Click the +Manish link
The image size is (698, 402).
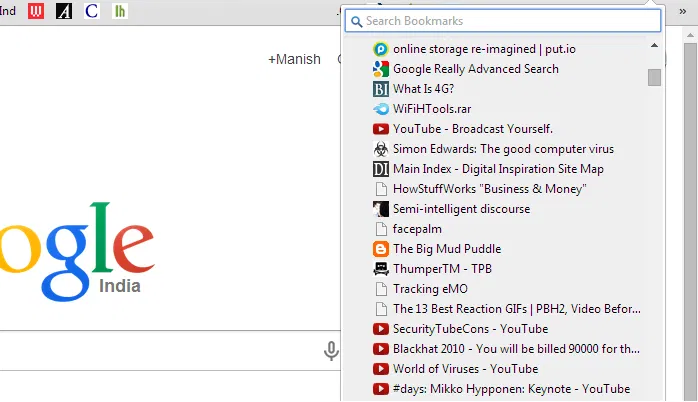tap(294, 59)
